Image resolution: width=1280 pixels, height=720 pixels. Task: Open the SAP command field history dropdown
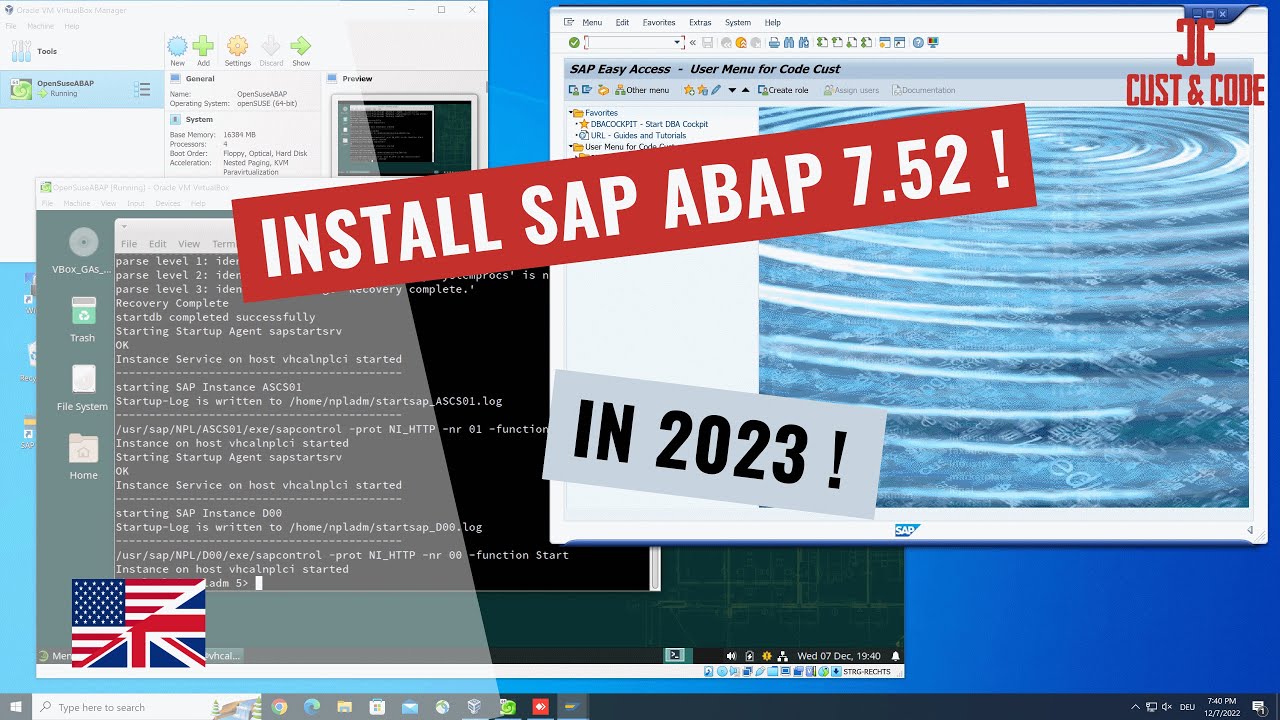tap(677, 42)
